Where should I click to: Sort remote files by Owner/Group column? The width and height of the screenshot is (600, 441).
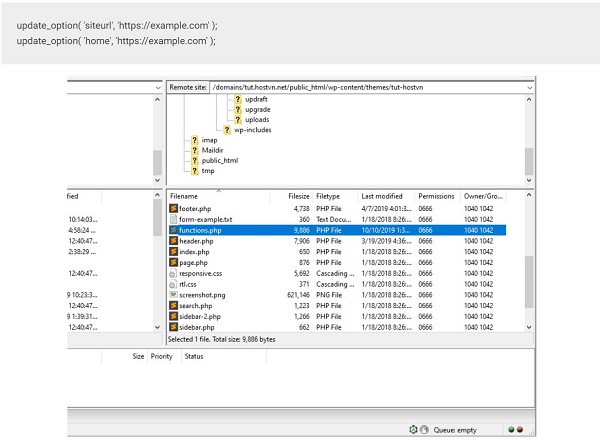click(x=483, y=196)
